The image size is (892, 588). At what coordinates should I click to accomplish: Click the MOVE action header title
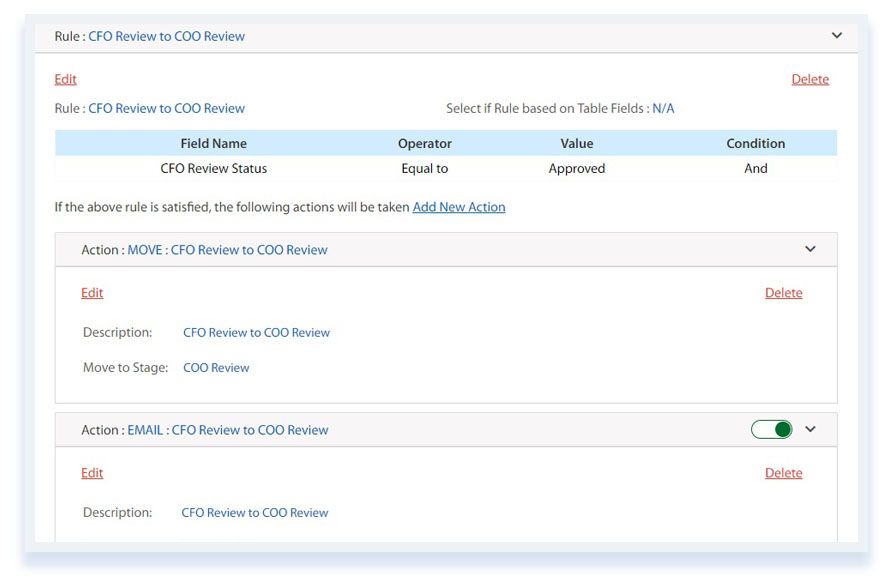pyautogui.click(x=204, y=250)
